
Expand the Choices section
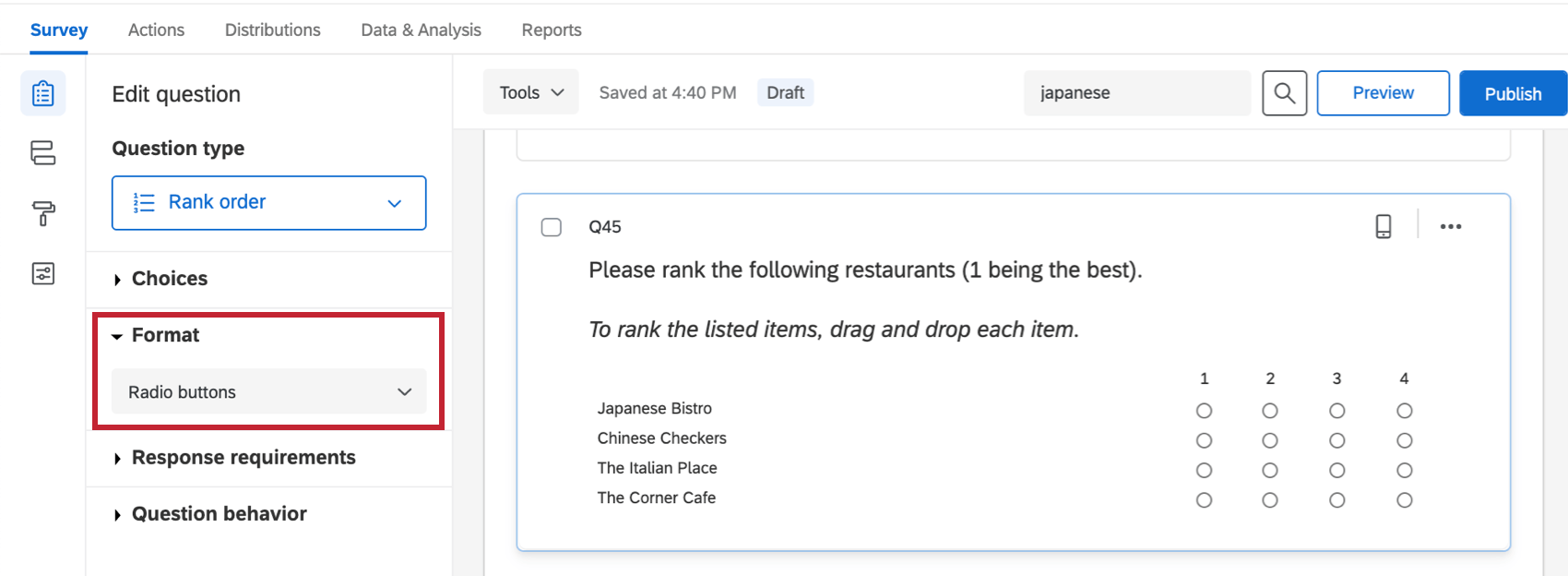(169, 278)
